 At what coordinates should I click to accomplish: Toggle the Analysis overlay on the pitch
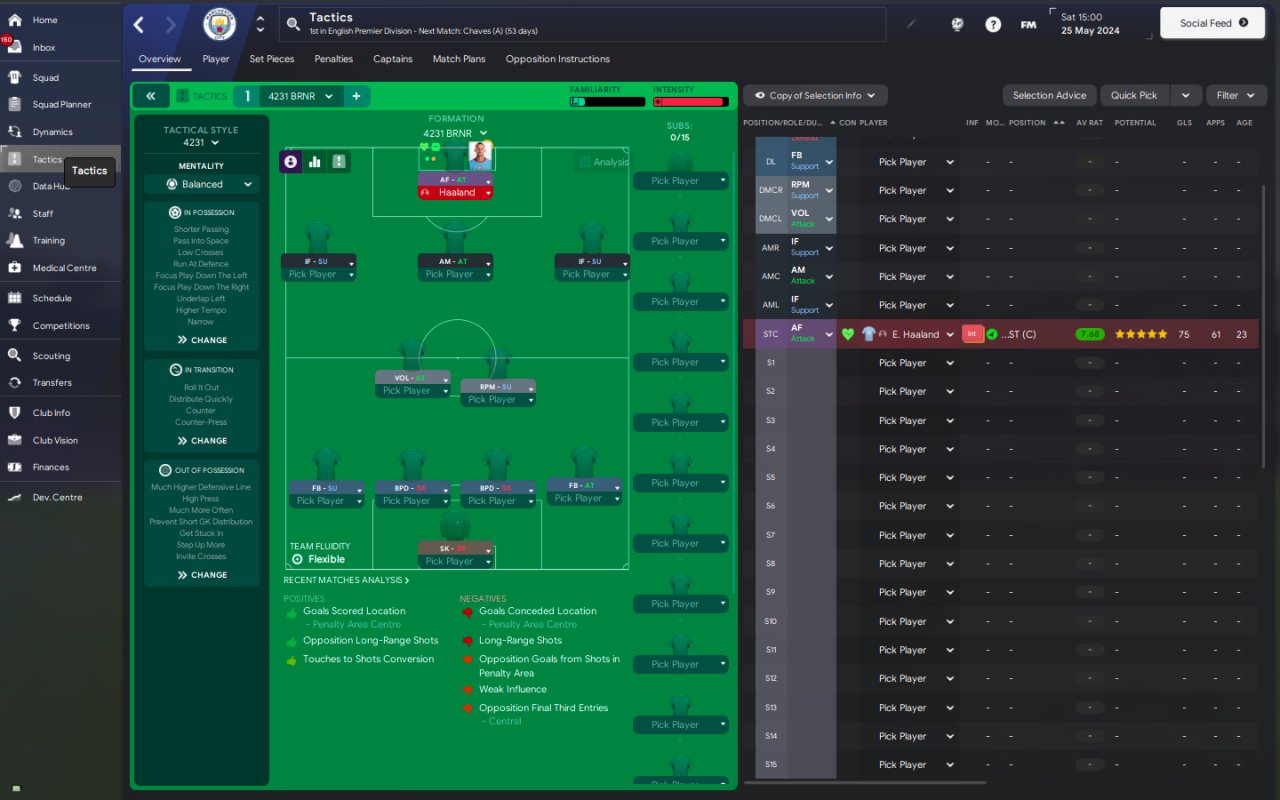point(603,162)
